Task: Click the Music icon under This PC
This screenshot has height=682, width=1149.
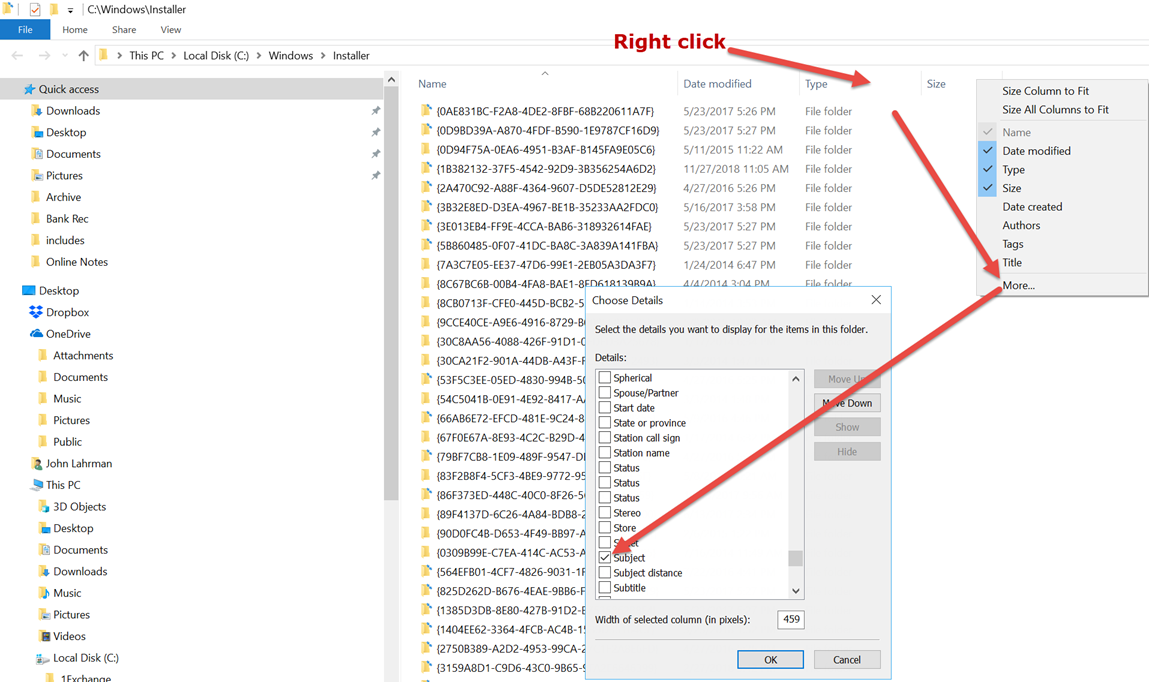Action: tap(43, 593)
